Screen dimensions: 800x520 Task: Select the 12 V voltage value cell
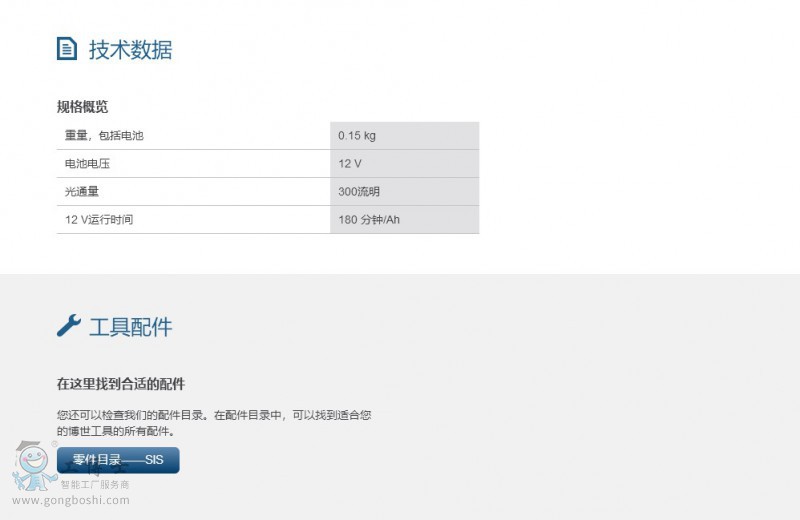pyautogui.click(x=350, y=164)
